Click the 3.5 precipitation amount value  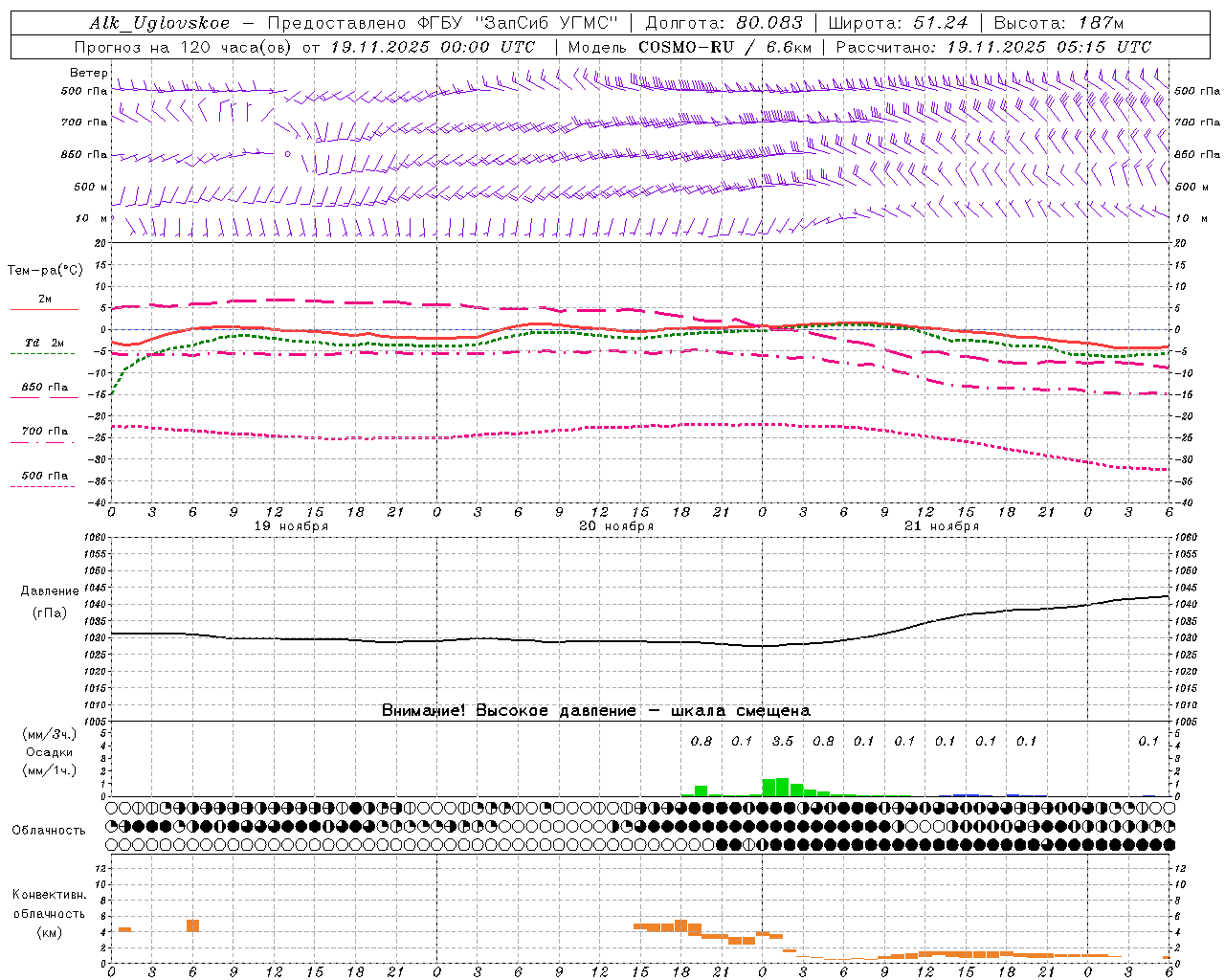783,741
